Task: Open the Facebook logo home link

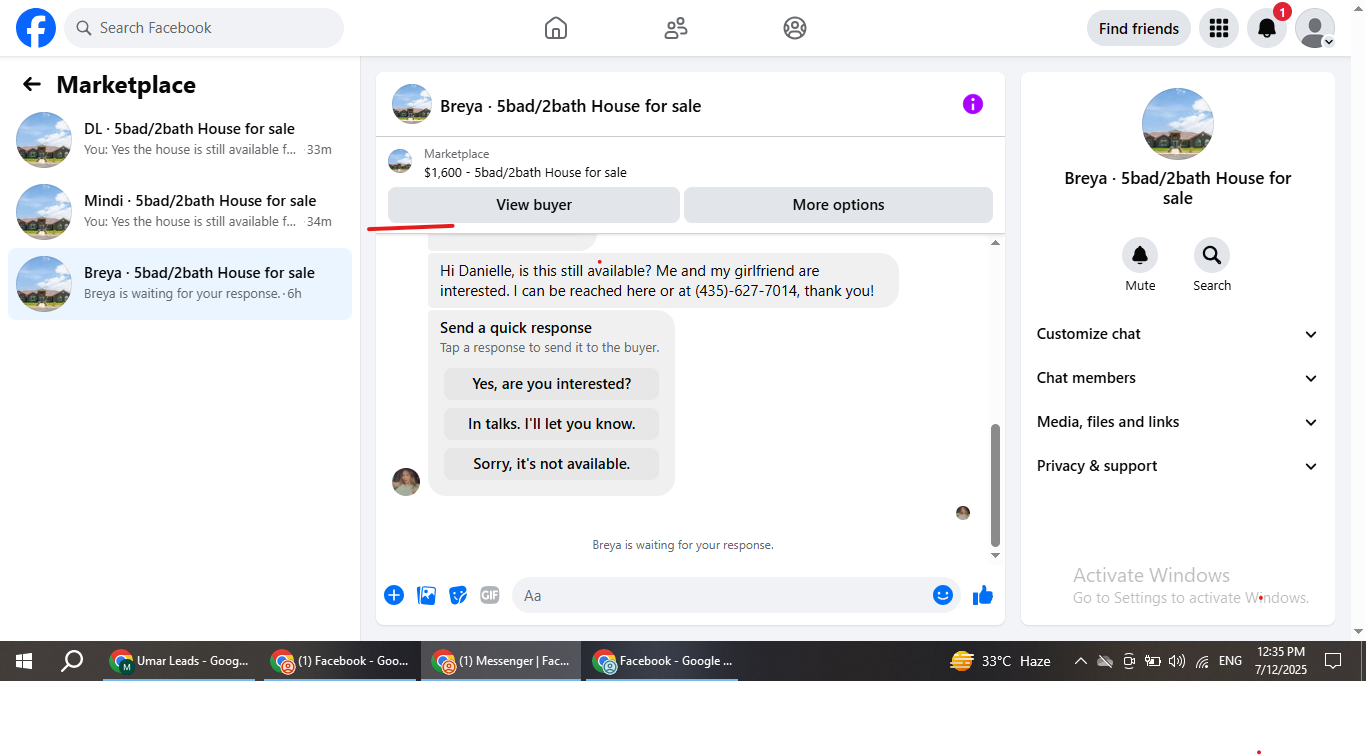Action: pos(36,28)
